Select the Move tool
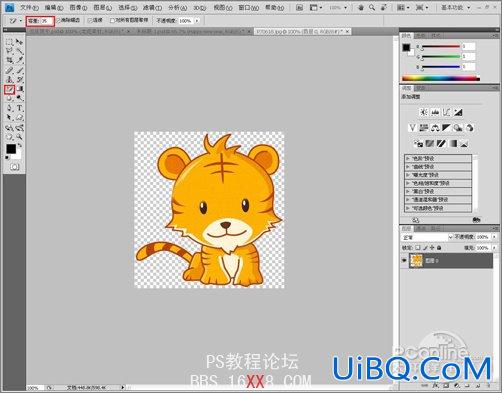502x393 pixels. tap(20, 42)
